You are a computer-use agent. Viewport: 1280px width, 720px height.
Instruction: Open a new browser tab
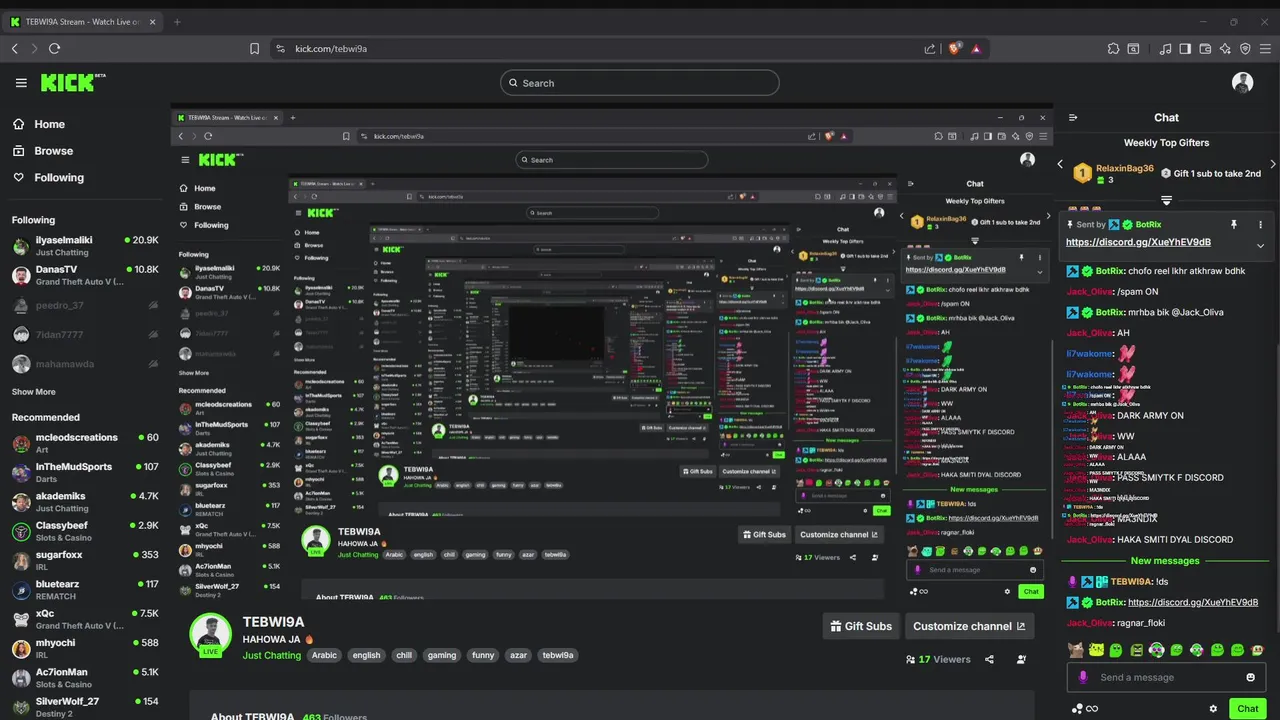177,22
